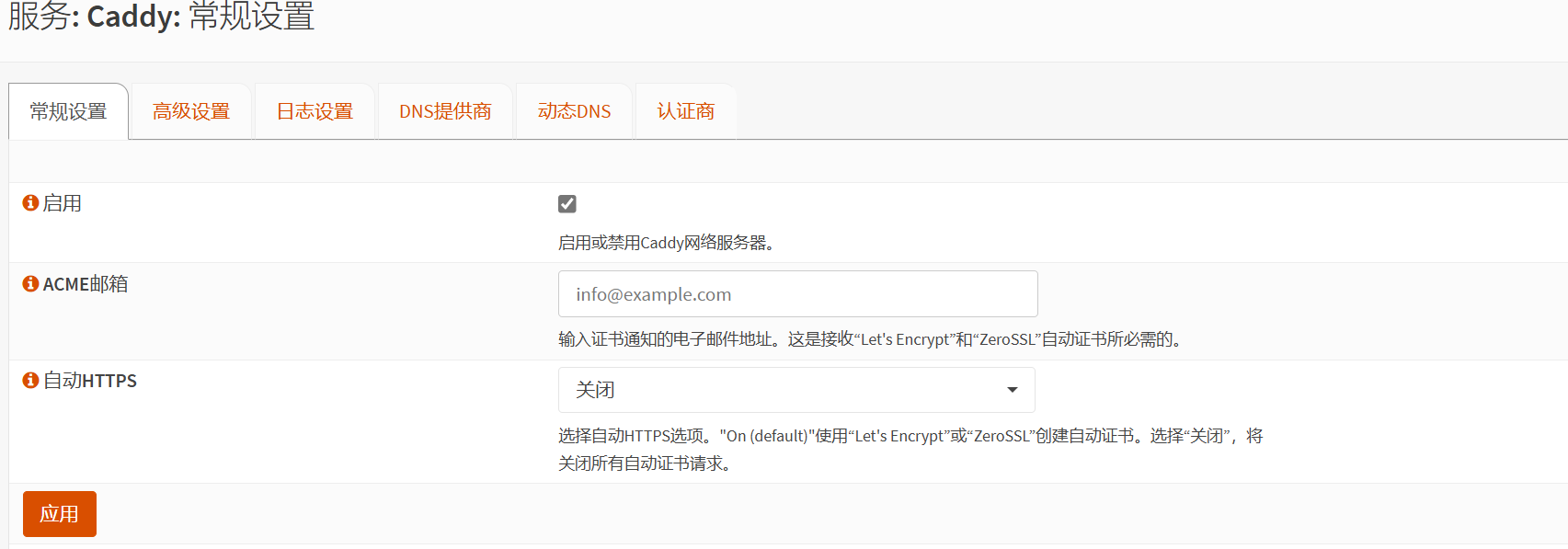This screenshot has width=1568, height=549.
Task: Switch to the 认证商 tab
Action: tap(685, 111)
